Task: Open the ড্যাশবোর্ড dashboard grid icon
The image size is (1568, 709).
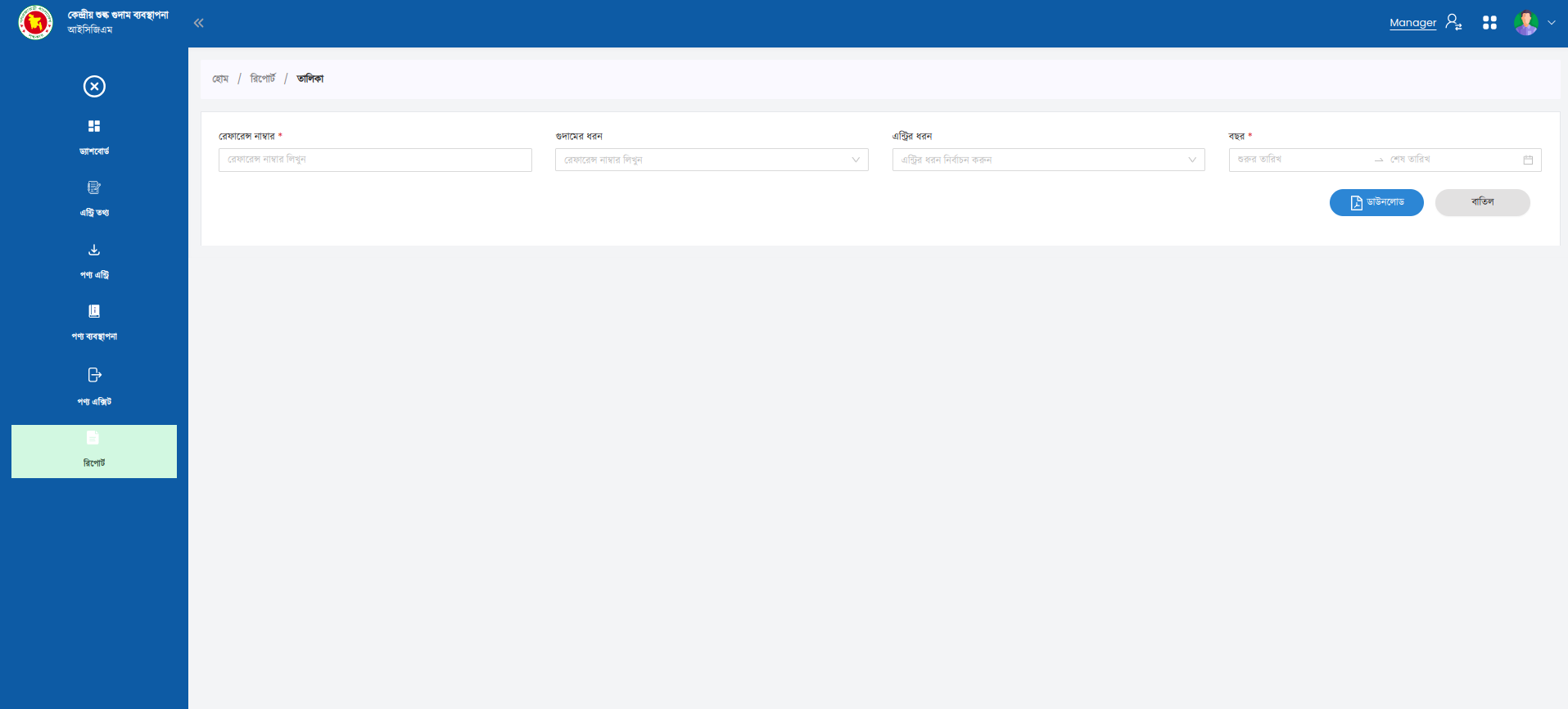Action: tap(94, 126)
